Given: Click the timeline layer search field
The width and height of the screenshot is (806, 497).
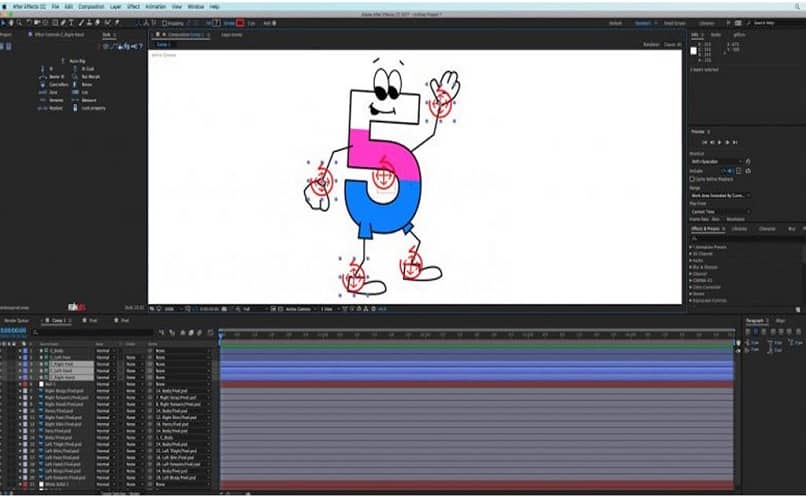Looking at the screenshot, I should [93, 333].
